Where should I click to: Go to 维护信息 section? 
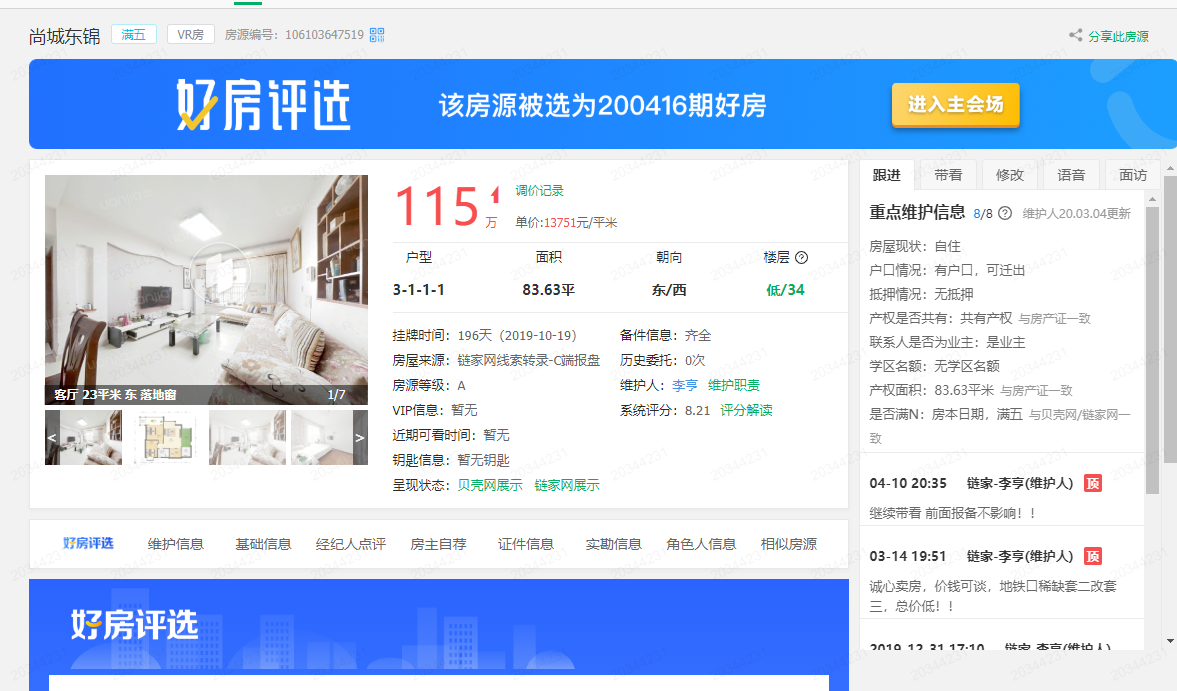click(x=176, y=544)
